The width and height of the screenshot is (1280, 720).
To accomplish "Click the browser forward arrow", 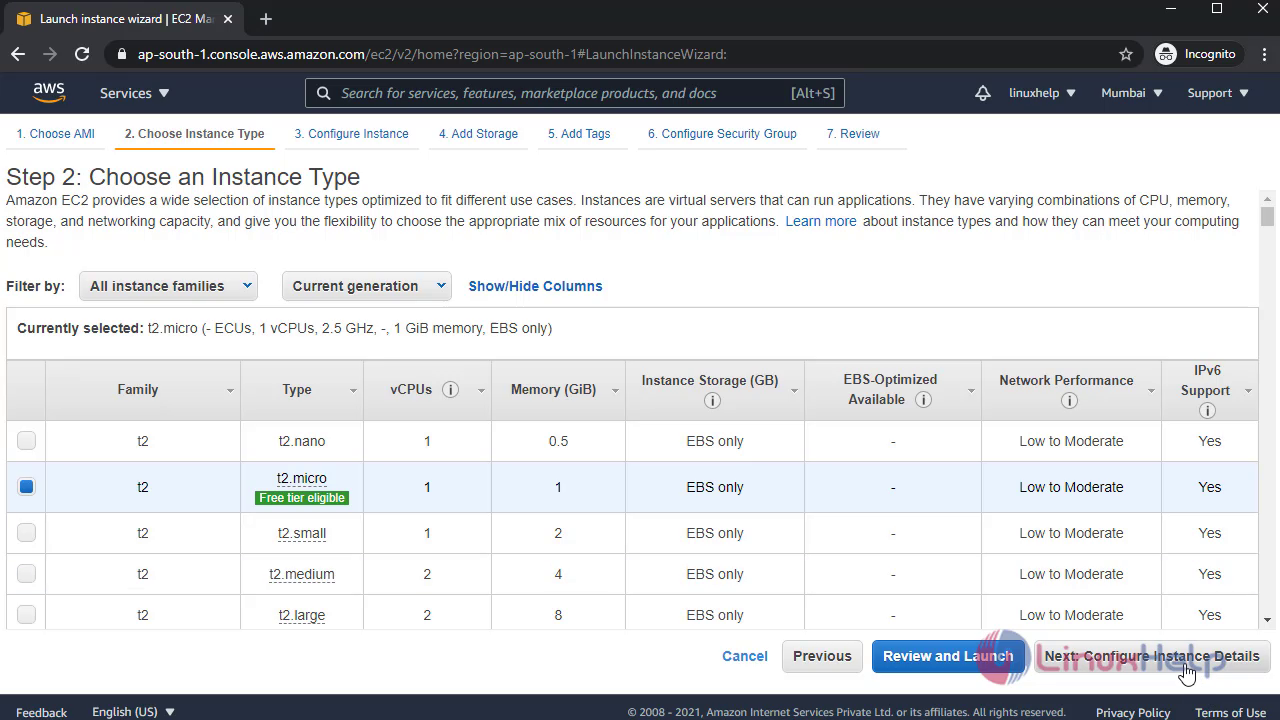I will coord(50,54).
